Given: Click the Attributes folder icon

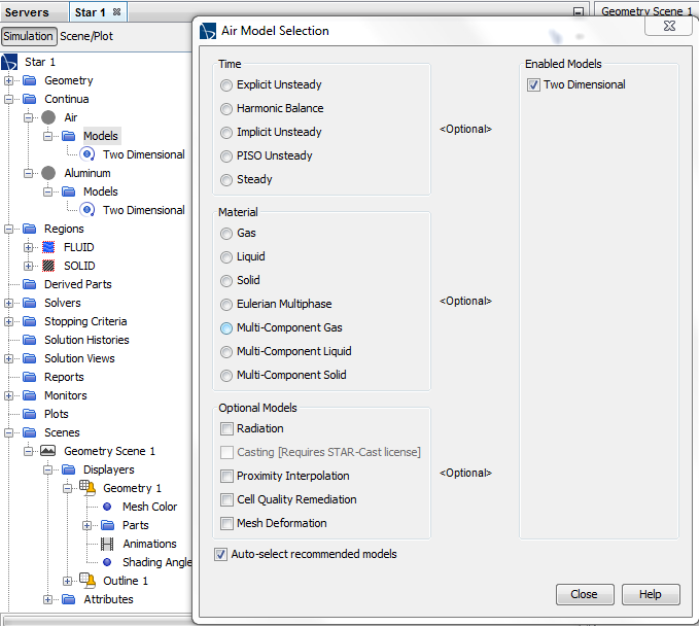Looking at the screenshot, I should [x=69, y=599].
